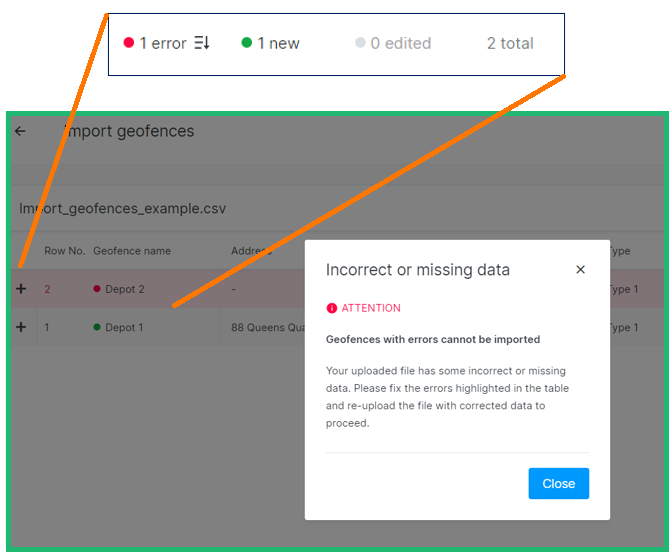Click the Depot 2 geofence name

125,289
